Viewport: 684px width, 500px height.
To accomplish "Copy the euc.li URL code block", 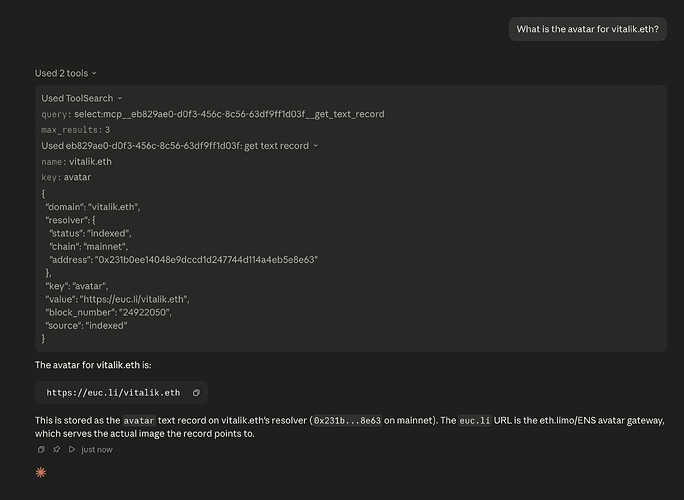I will click(196, 393).
